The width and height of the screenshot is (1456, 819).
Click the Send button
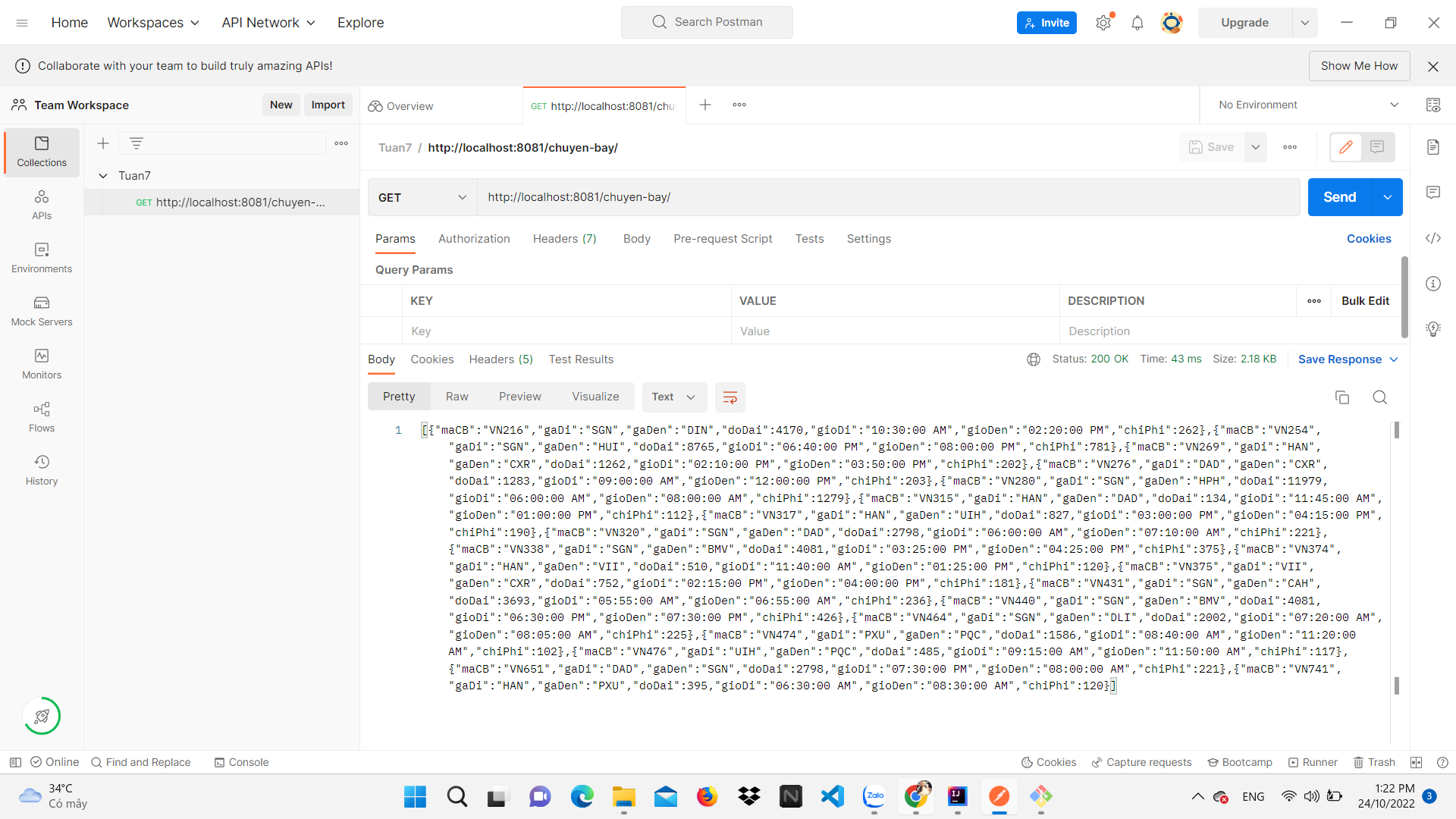tap(1339, 197)
